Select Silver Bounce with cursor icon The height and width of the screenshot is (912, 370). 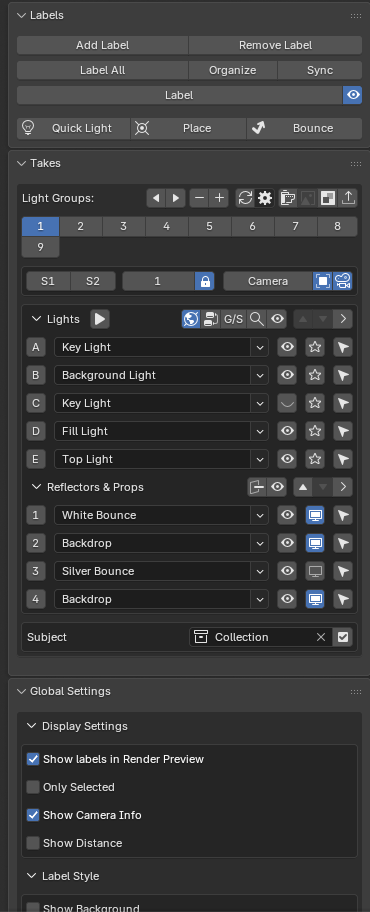(x=343, y=571)
